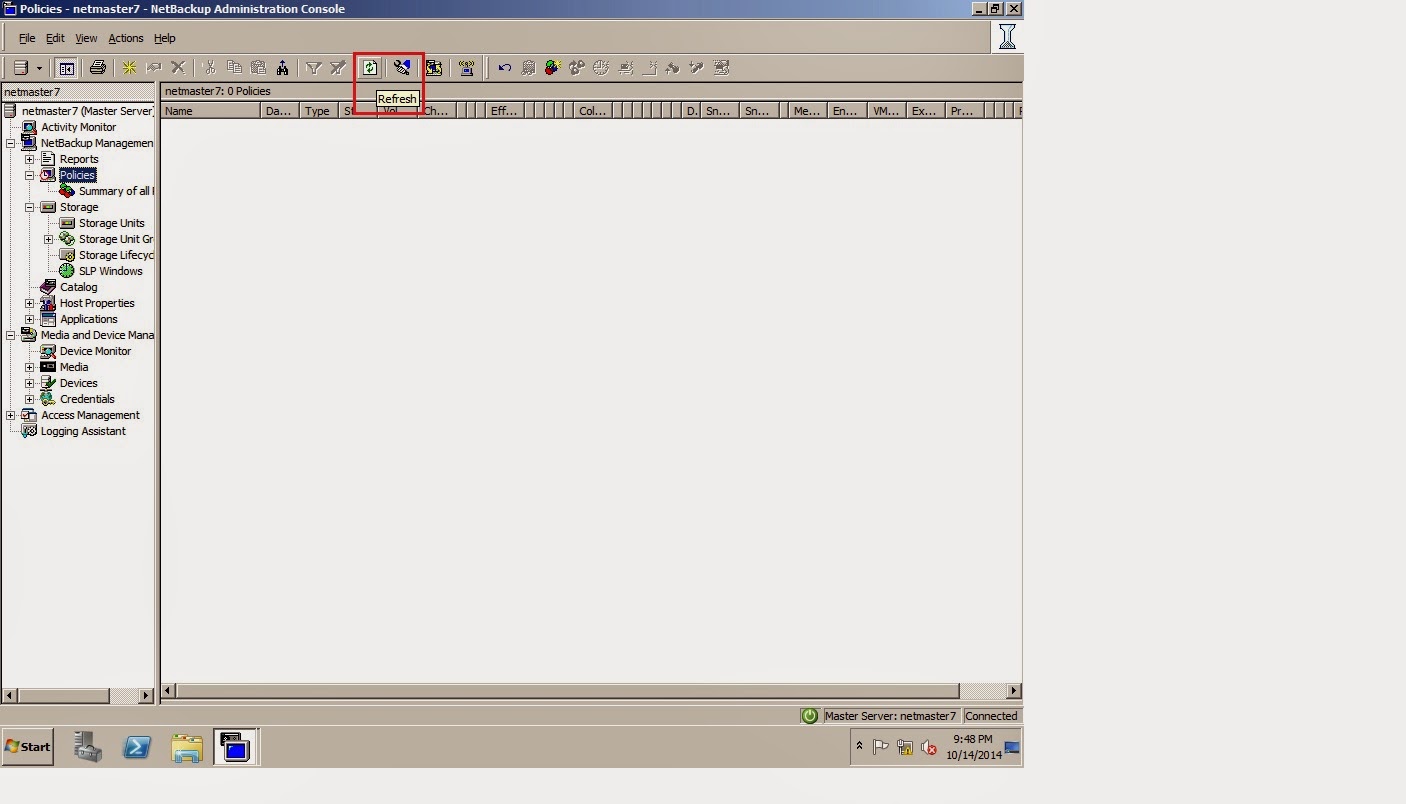1406x804 pixels.
Task: Click the Me... column header
Action: click(x=807, y=111)
